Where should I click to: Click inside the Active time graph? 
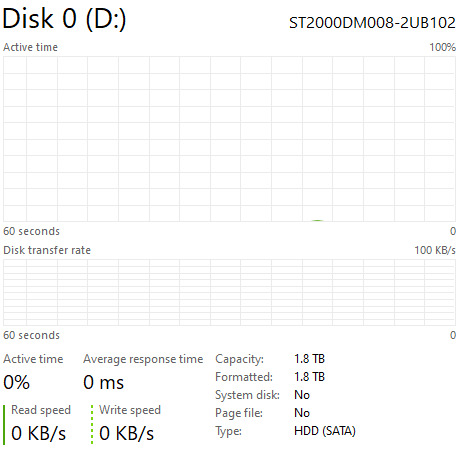point(229,139)
